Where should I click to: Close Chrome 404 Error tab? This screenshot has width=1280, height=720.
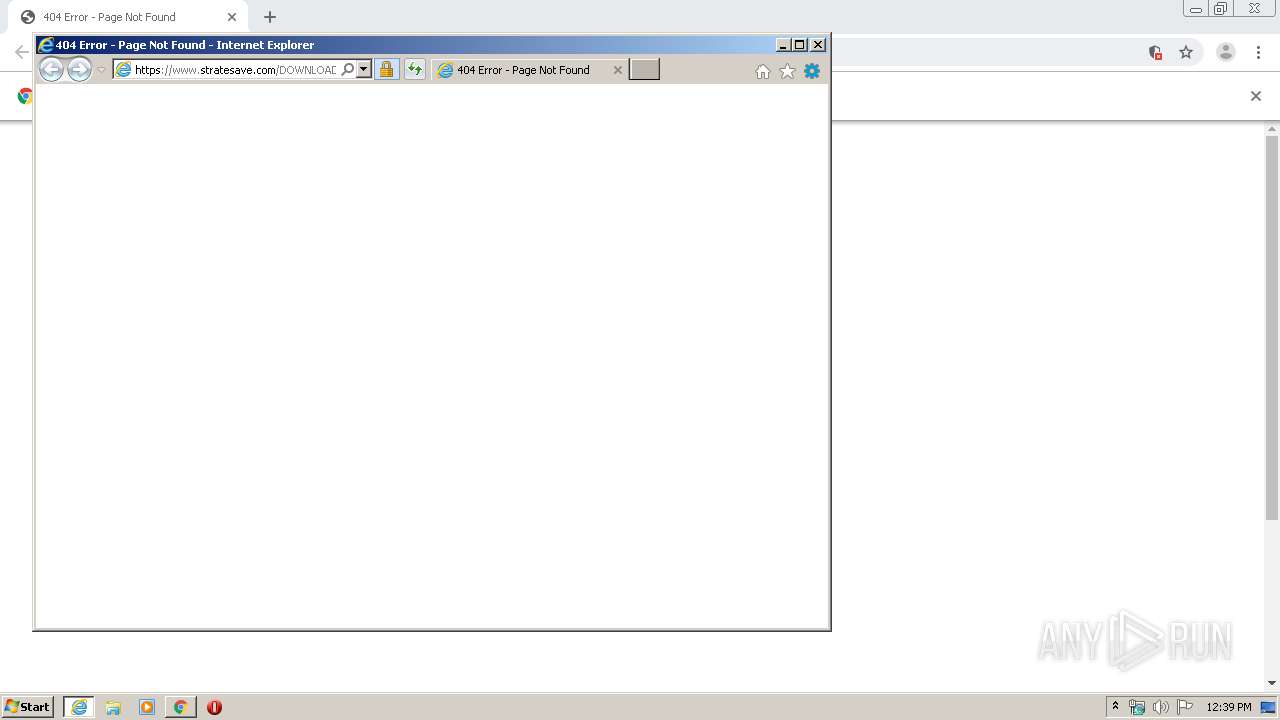click(232, 17)
